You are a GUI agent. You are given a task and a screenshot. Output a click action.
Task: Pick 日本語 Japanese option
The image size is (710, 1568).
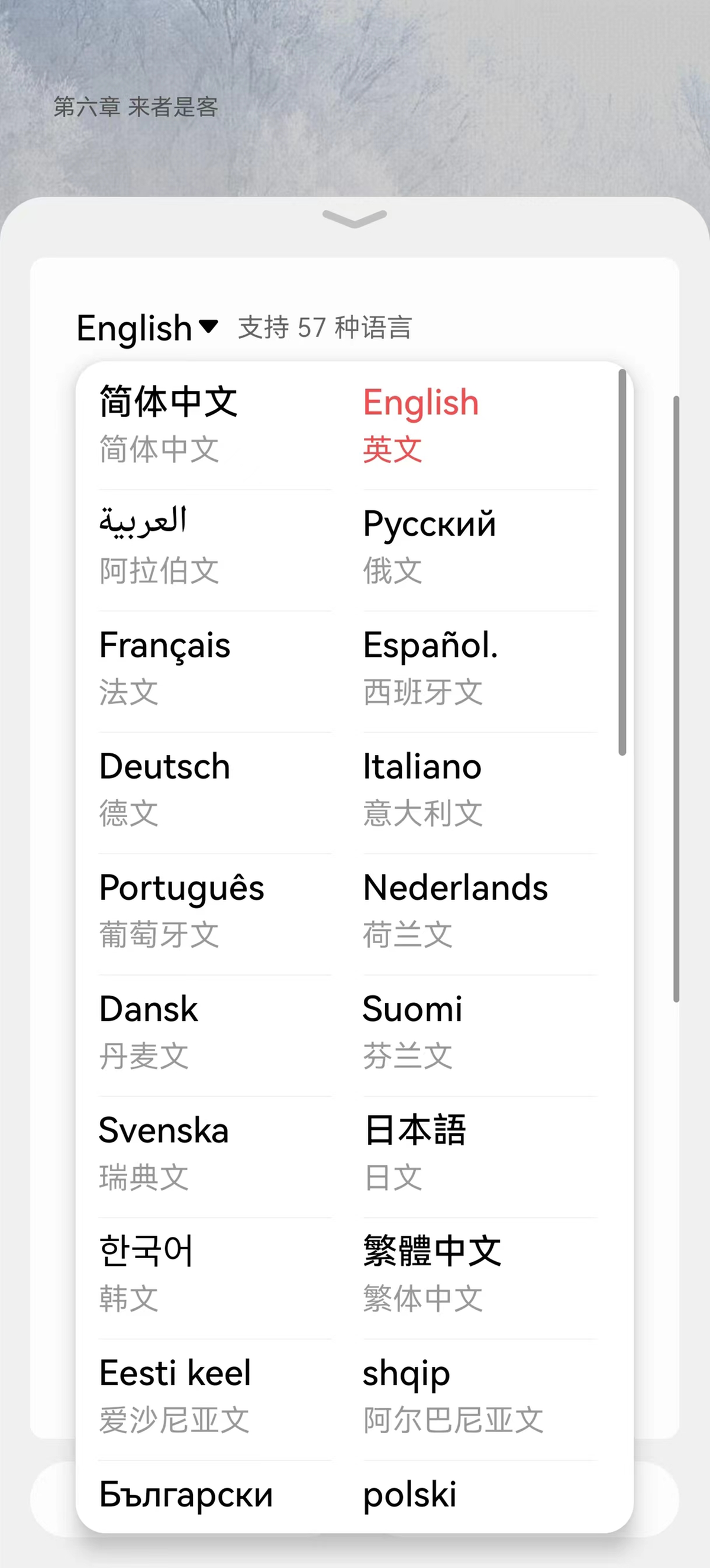[480, 1153]
